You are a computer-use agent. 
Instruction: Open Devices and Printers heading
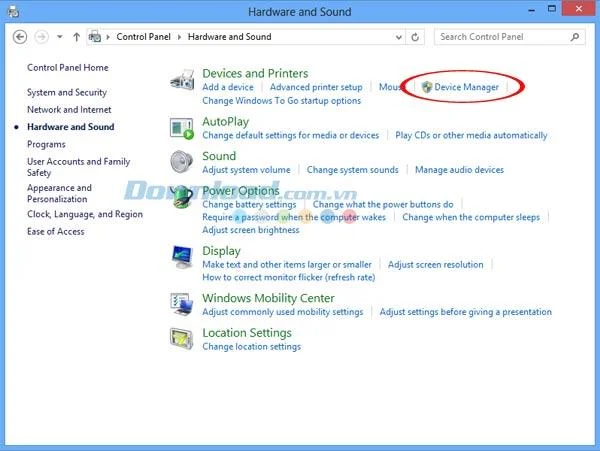coord(255,73)
